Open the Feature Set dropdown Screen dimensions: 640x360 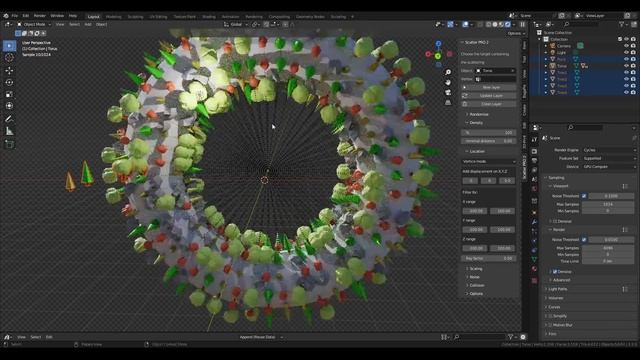(609, 158)
